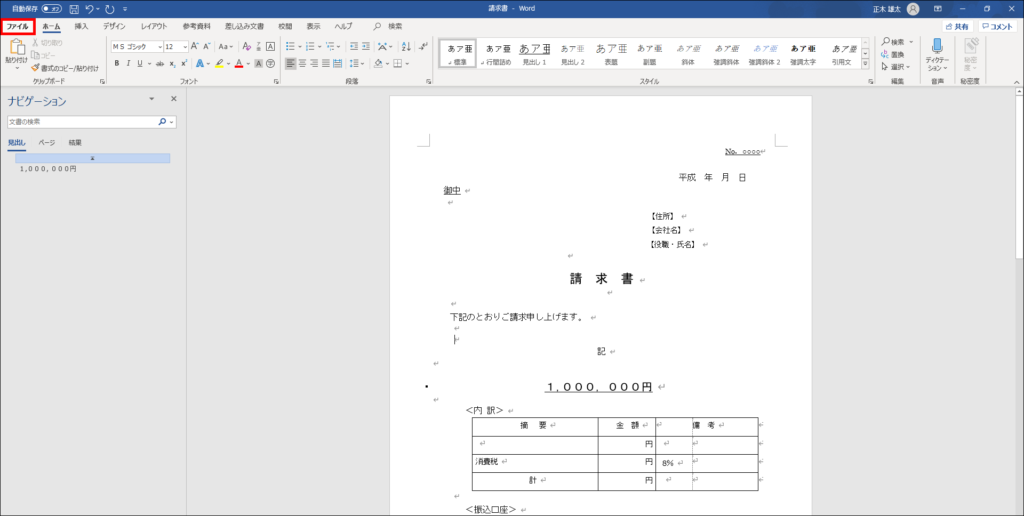The image size is (1024, 516).
Task: Open the paragraph shading color bucket
Action: 378,63
